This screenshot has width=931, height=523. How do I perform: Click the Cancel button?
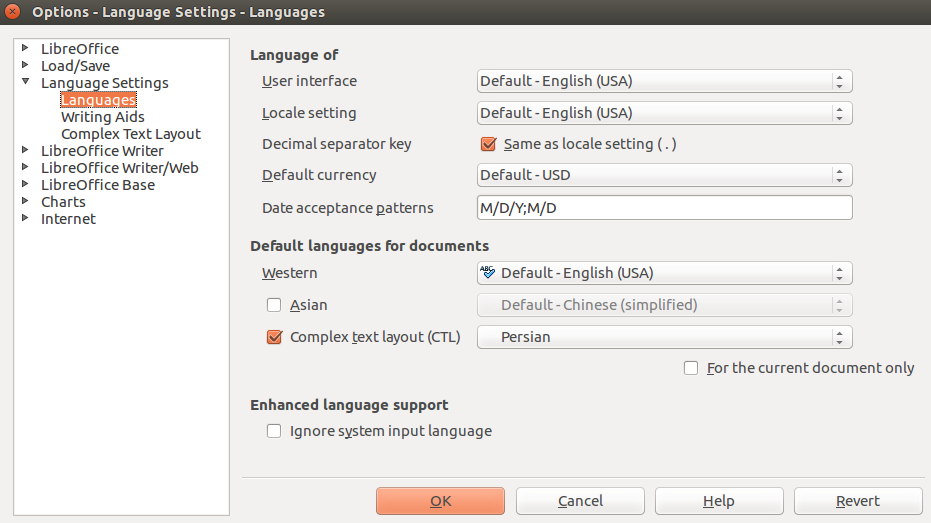580,501
